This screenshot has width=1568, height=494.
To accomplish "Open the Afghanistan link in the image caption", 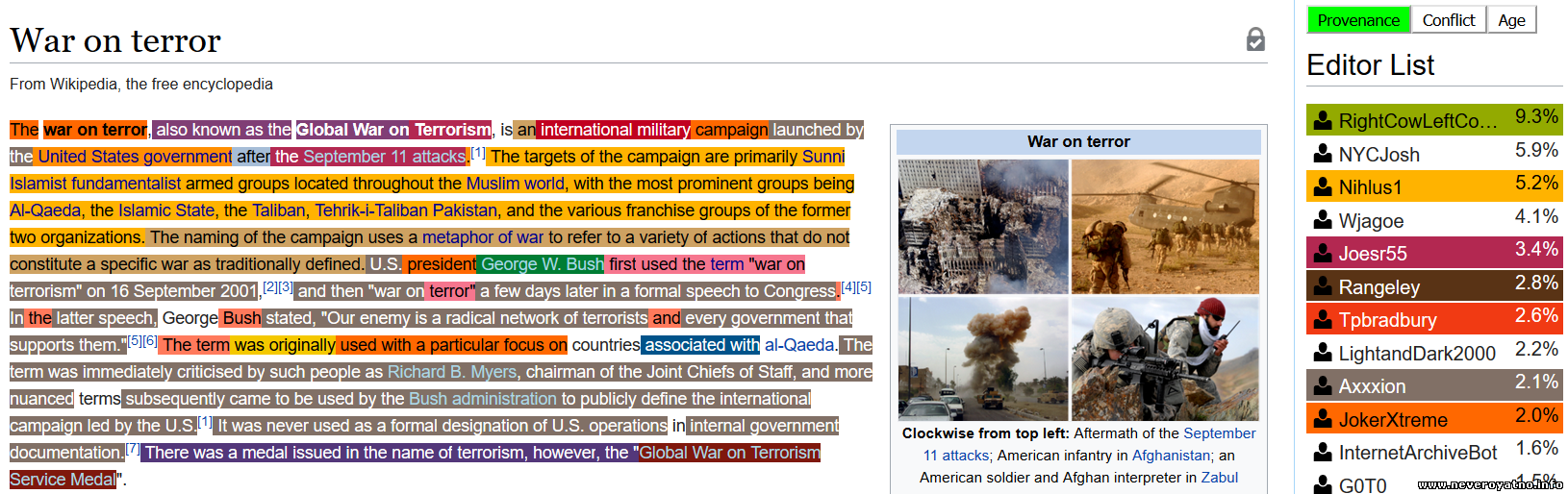I will (x=1171, y=456).
